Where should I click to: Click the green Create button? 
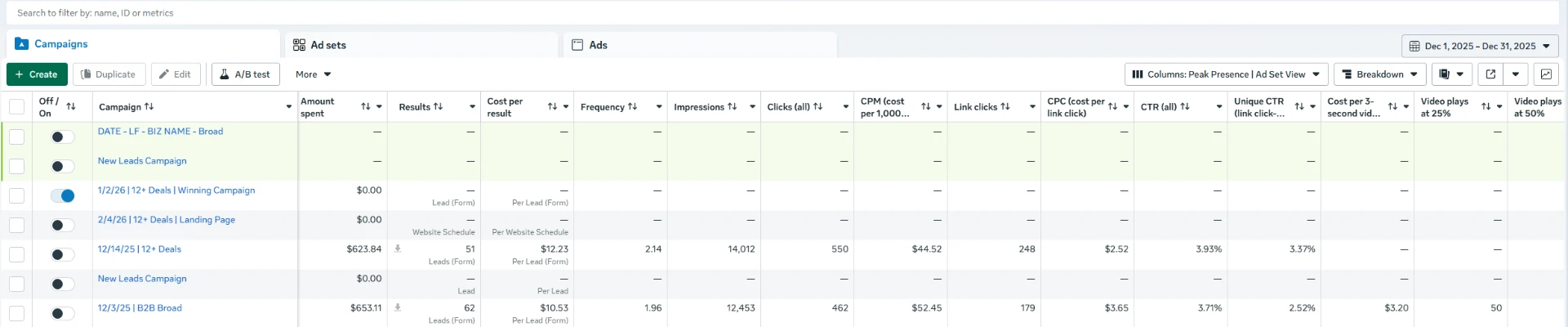click(37, 74)
